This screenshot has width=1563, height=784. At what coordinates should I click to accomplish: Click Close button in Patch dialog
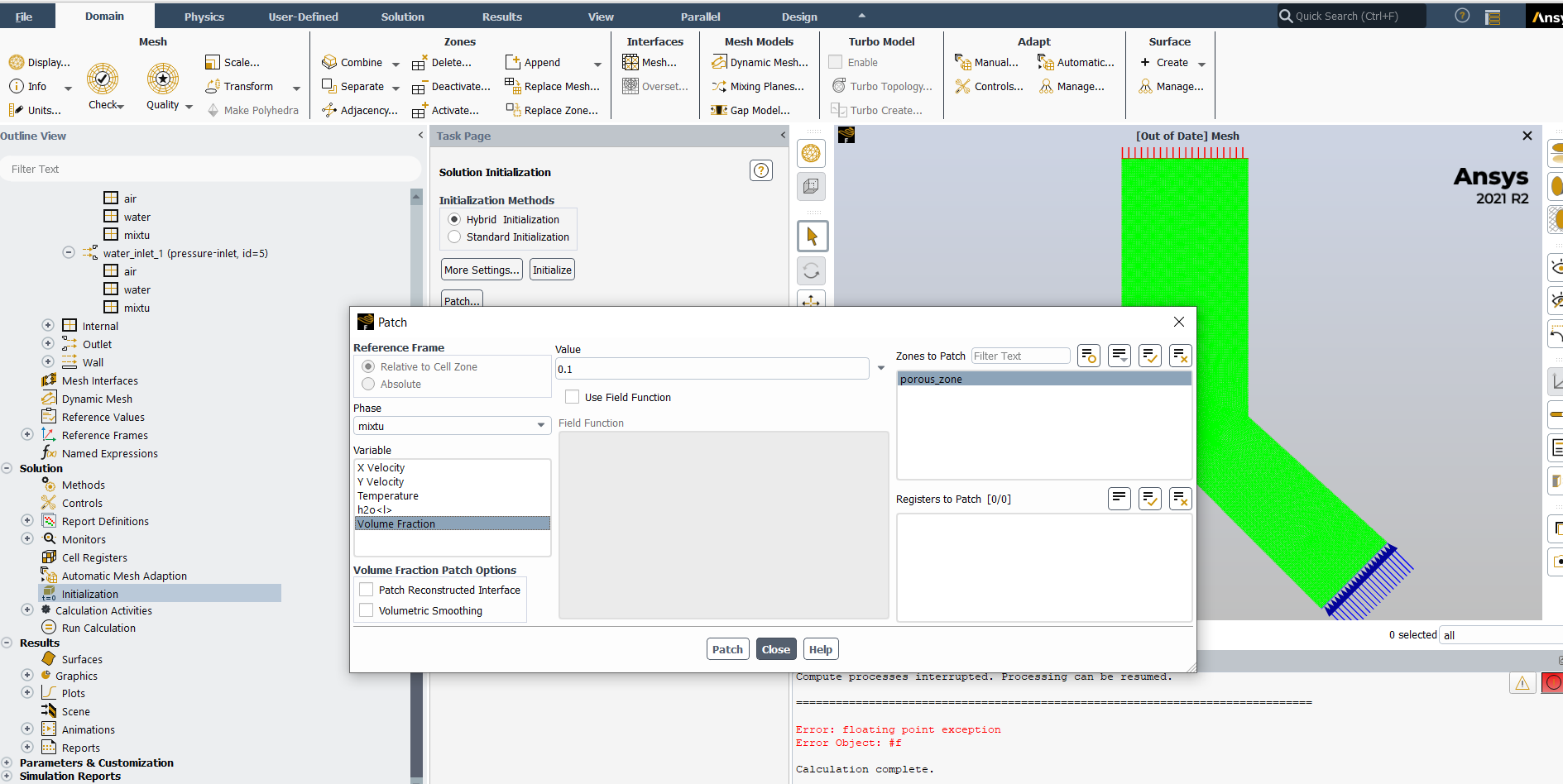(x=776, y=649)
